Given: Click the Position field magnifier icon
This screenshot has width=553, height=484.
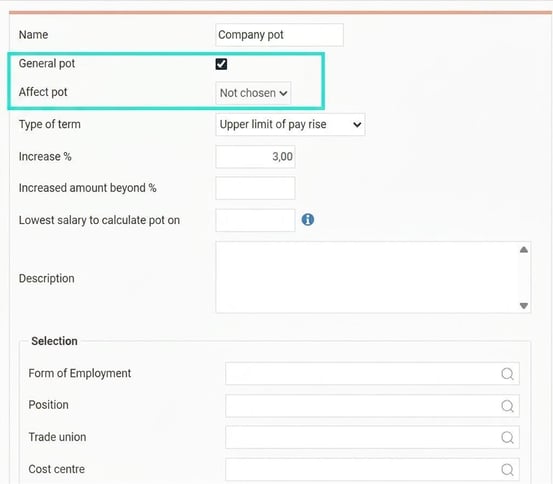Looking at the screenshot, I should click(x=507, y=406).
